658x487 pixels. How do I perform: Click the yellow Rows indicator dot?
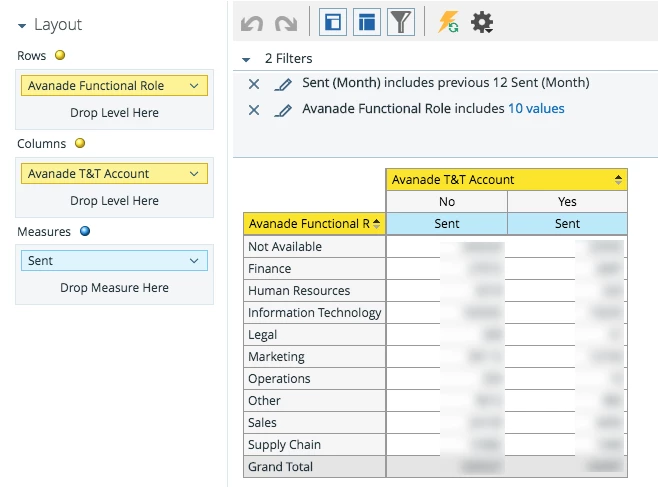click(60, 55)
